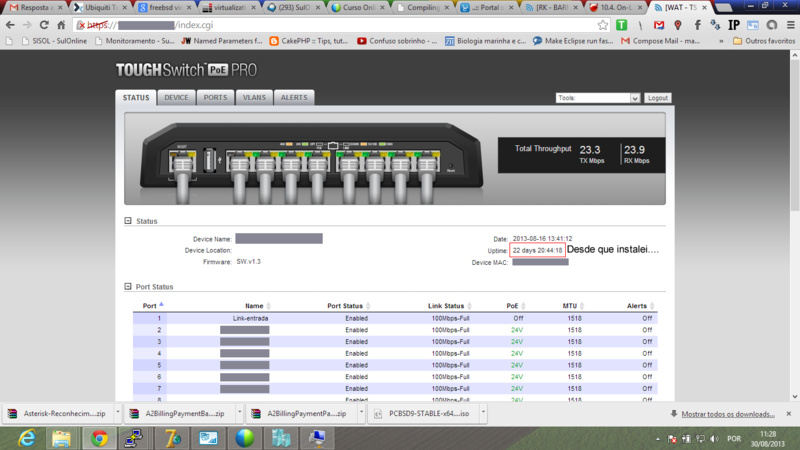Viewport: 800px width, 450px height.
Task: Collapse the Status section
Action: pos(128,221)
